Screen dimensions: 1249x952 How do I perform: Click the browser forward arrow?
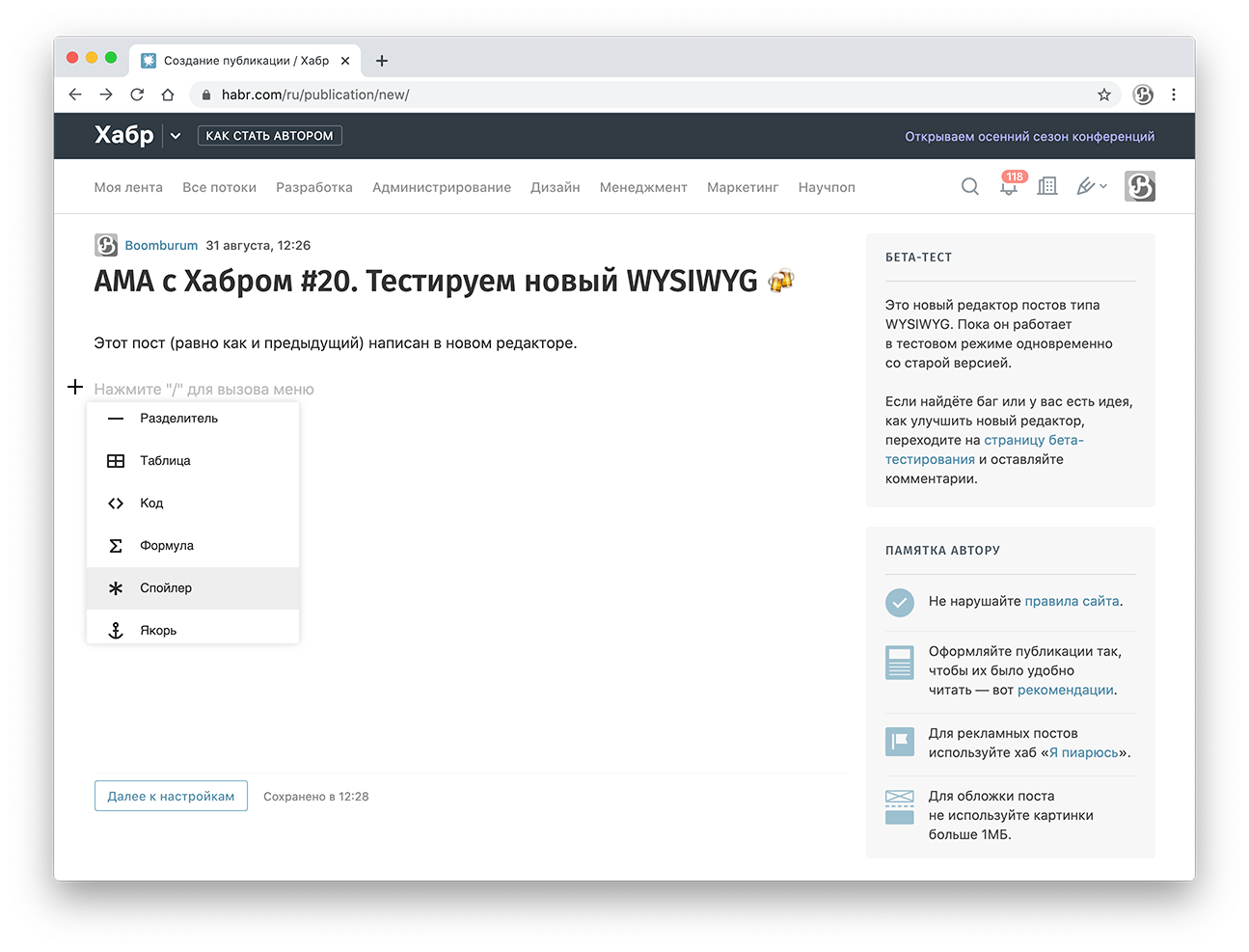pos(106,95)
